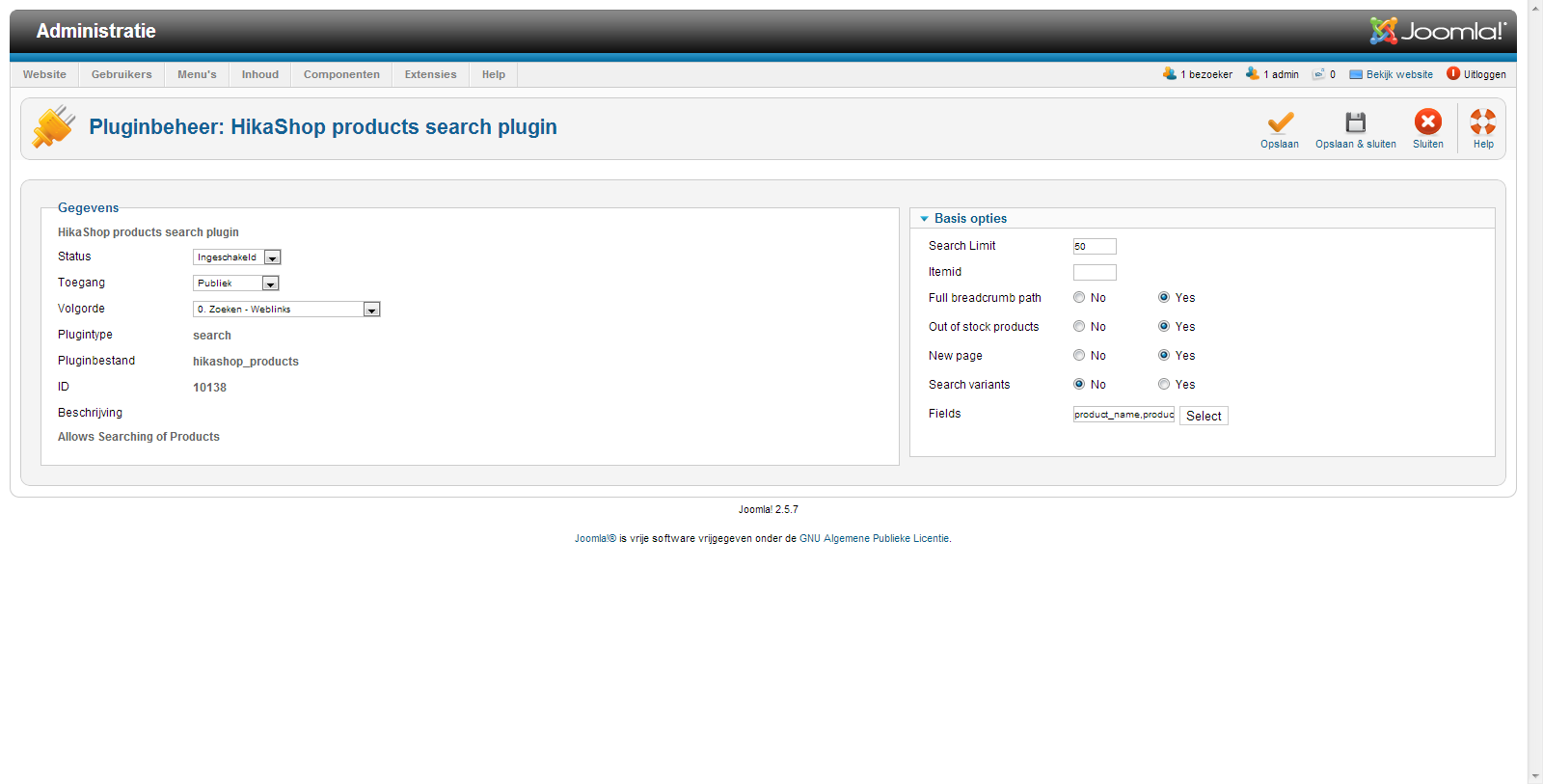
Task: Open the Extensies menu
Action: click(431, 74)
